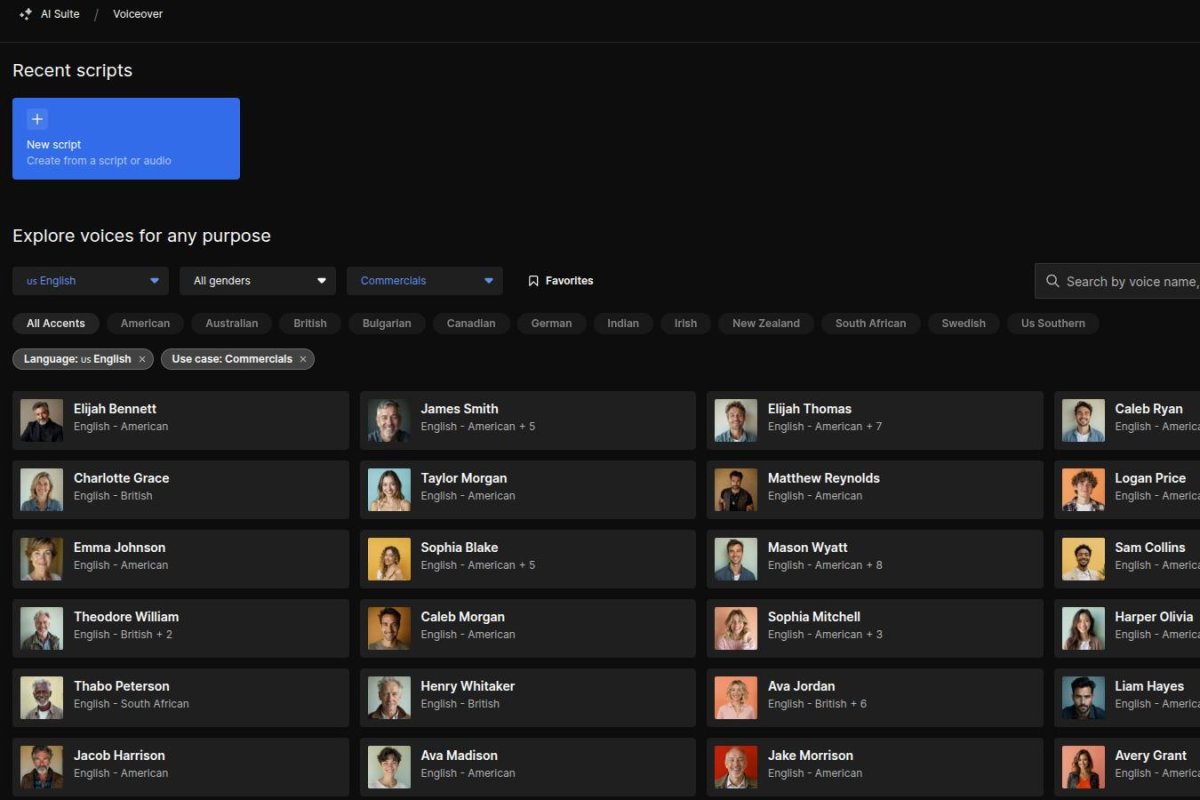Screen dimensions: 1200x800
Task: Choose the Jake Morrison voice card
Action: click(874, 767)
